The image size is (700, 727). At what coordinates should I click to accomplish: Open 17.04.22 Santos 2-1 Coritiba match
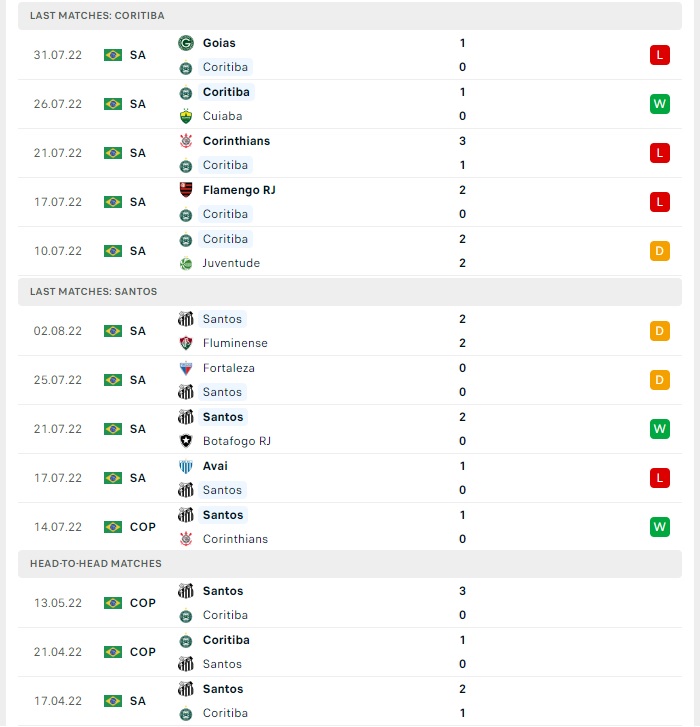coord(350,701)
